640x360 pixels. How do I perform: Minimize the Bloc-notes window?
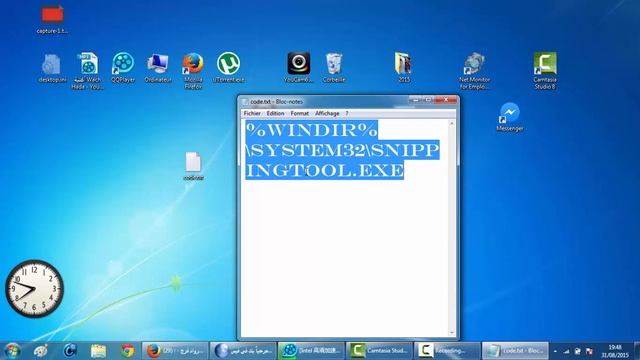[x=416, y=100]
